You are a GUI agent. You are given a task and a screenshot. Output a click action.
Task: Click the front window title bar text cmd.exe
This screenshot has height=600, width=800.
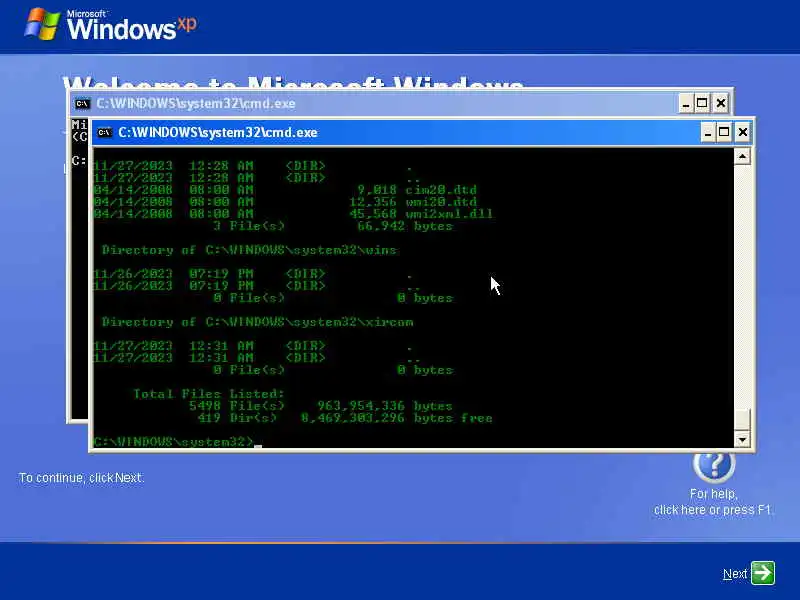click(x=218, y=133)
